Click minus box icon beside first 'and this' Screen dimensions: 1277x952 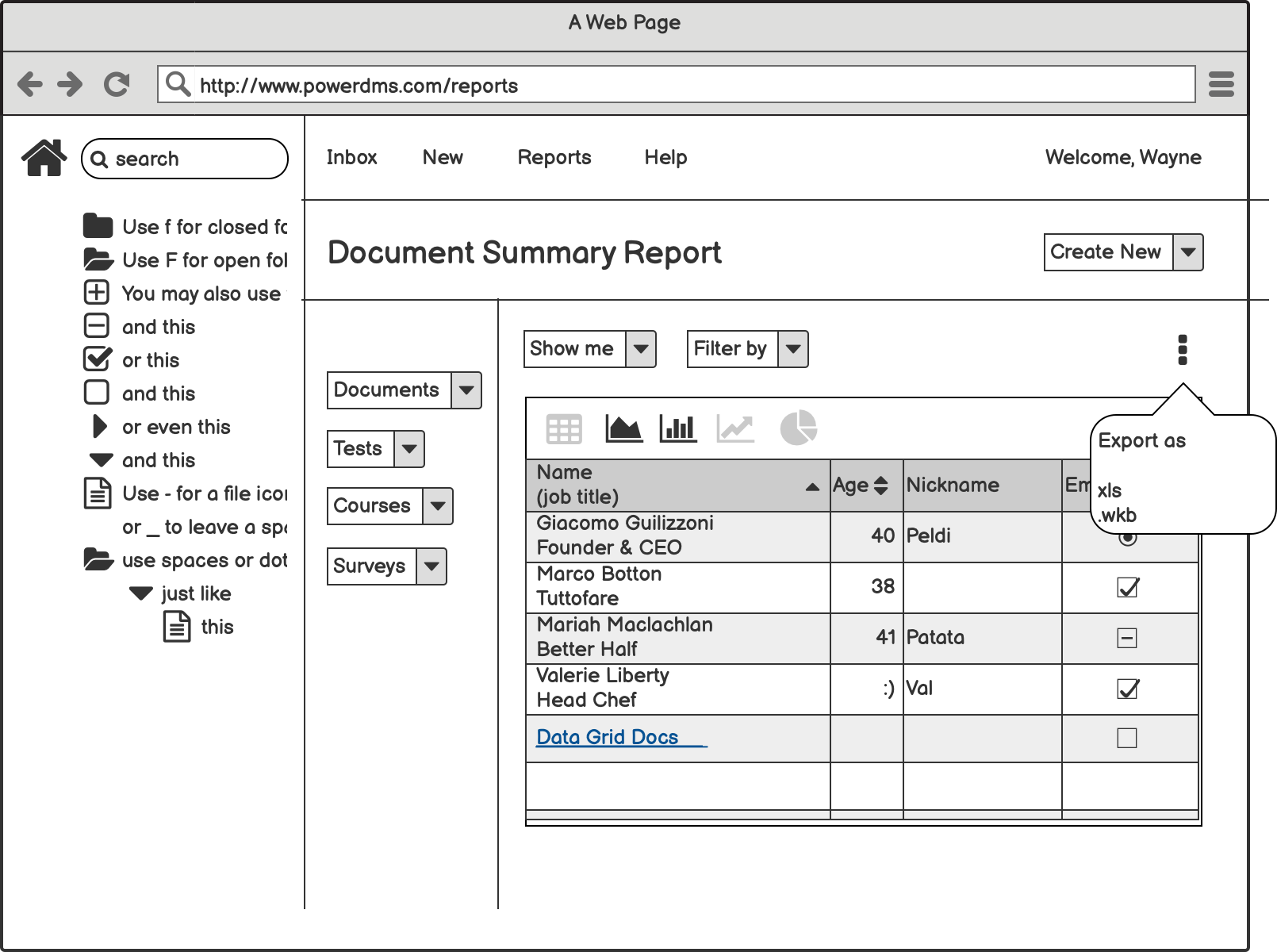coord(97,325)
